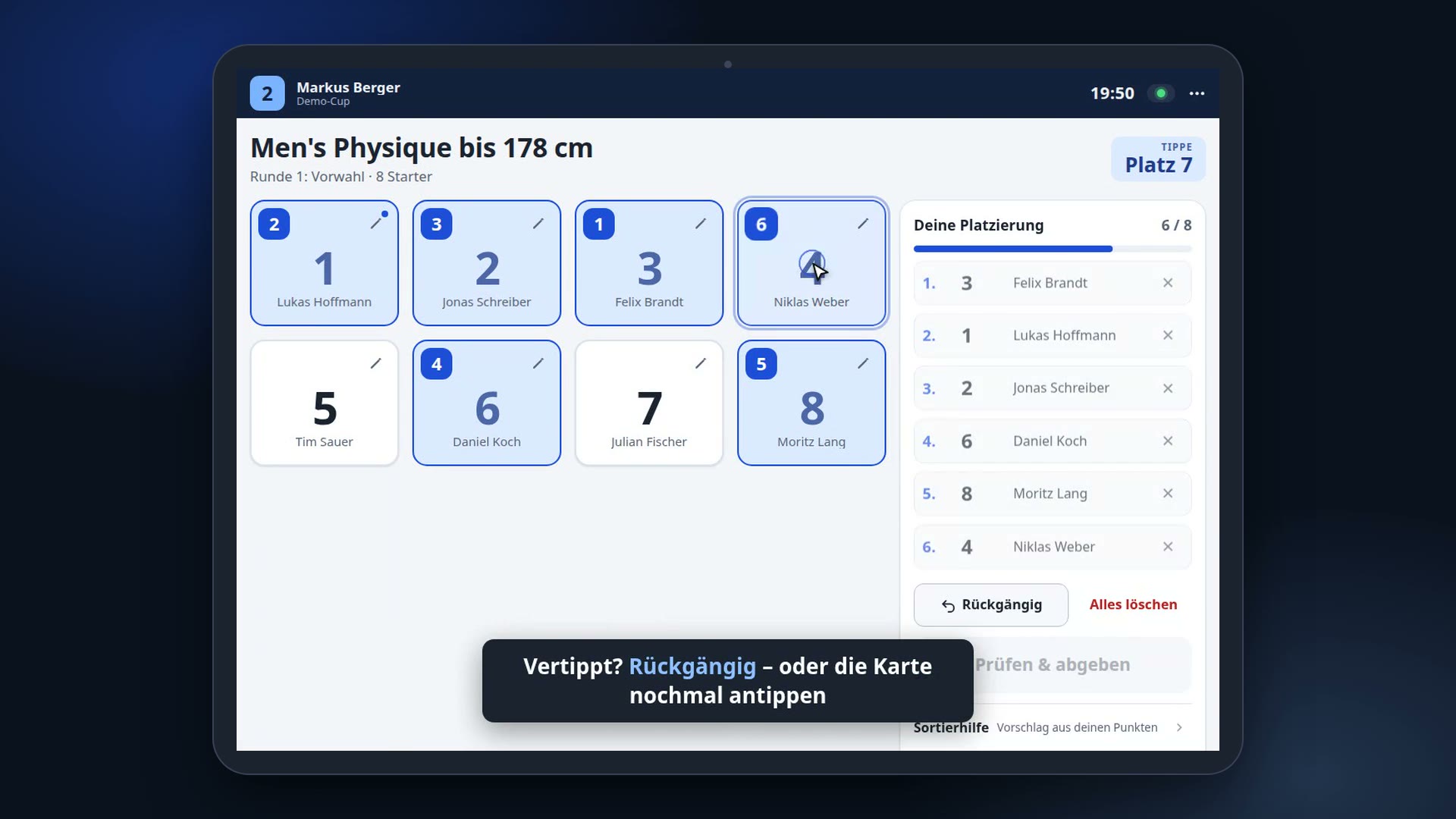Remove Felix Brandt from the placement list

[x=1168, y=283]
